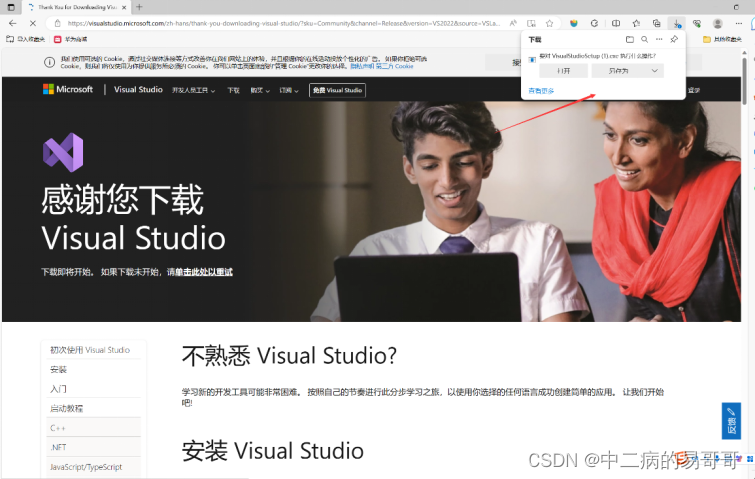Open the browser settings and more menu

click(739, 23)
